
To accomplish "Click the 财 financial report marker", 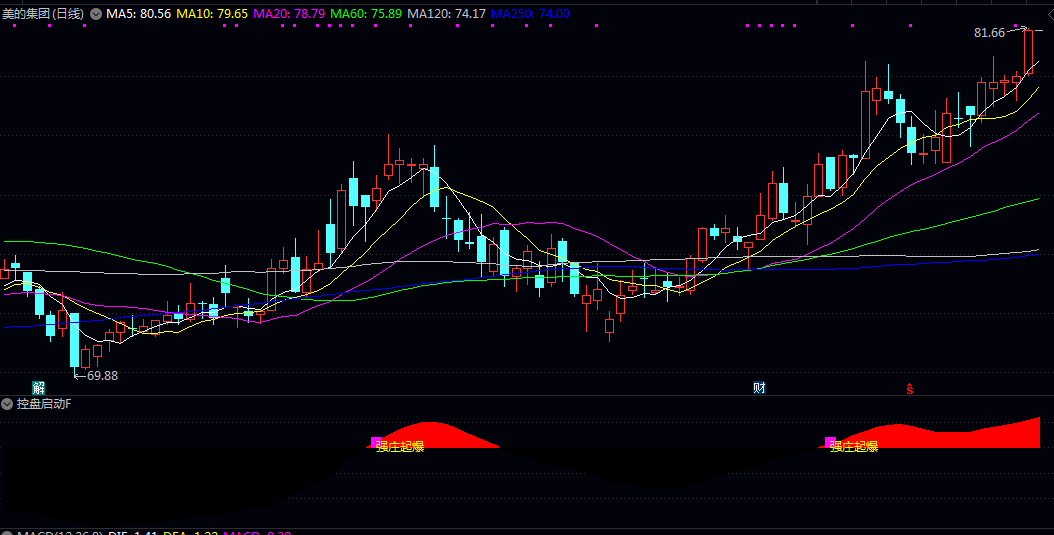I will coord(760,388).
